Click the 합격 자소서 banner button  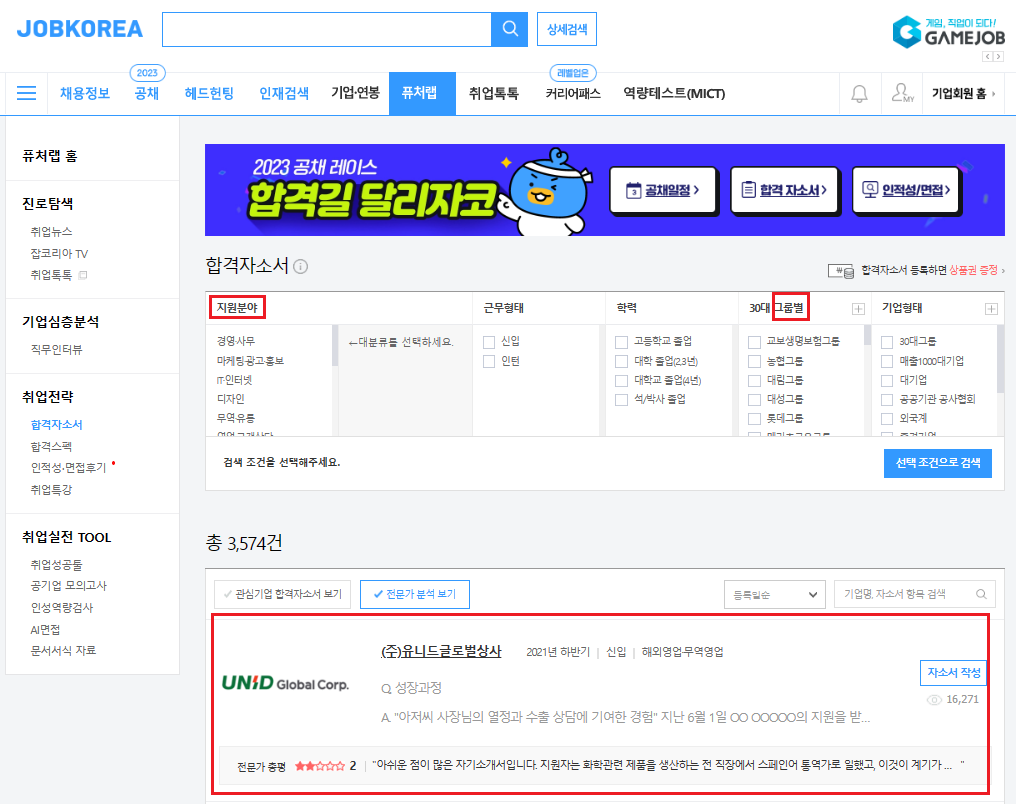coord(784,190)
